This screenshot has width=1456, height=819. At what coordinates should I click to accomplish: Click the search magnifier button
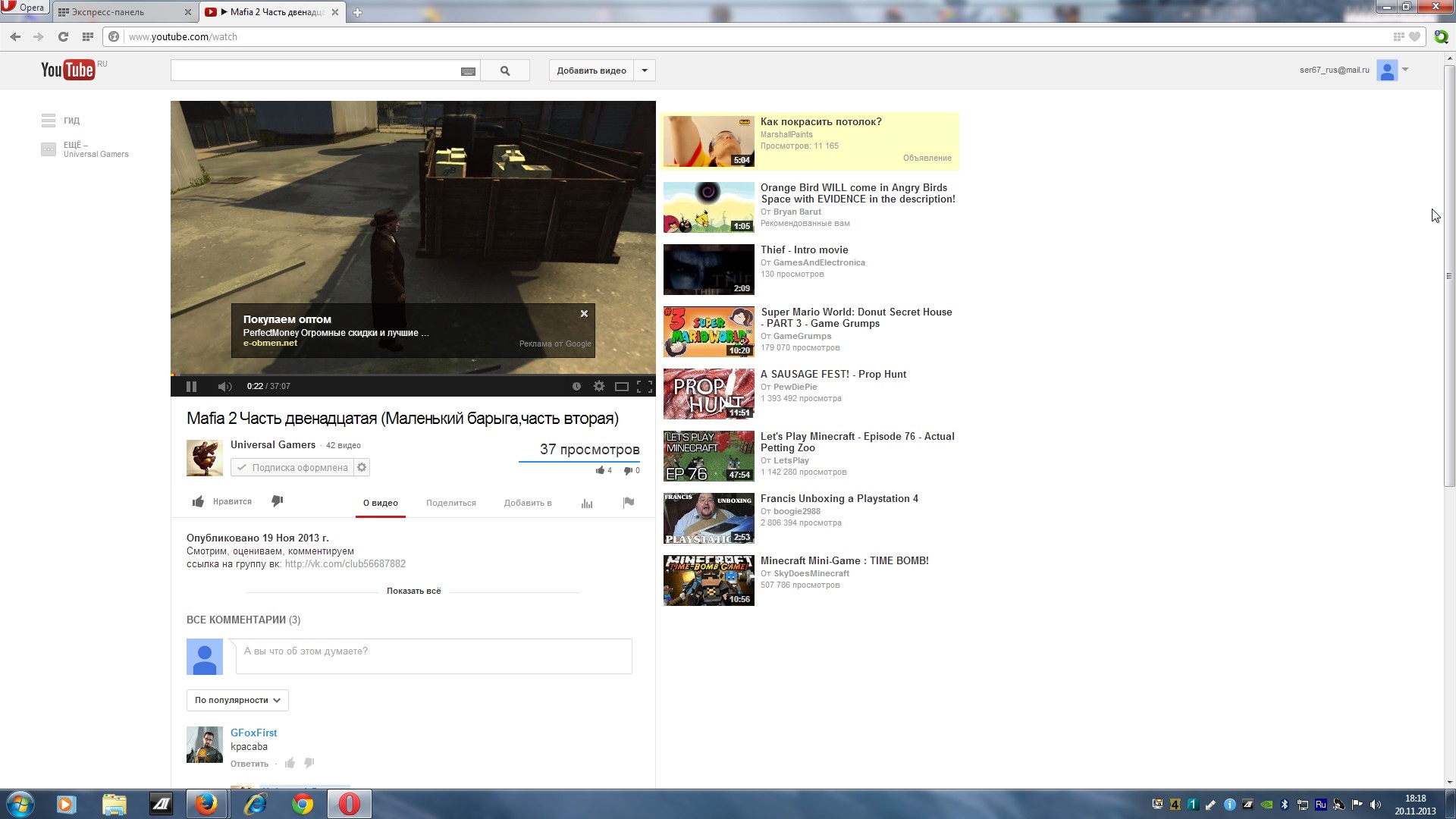(505, 71)
